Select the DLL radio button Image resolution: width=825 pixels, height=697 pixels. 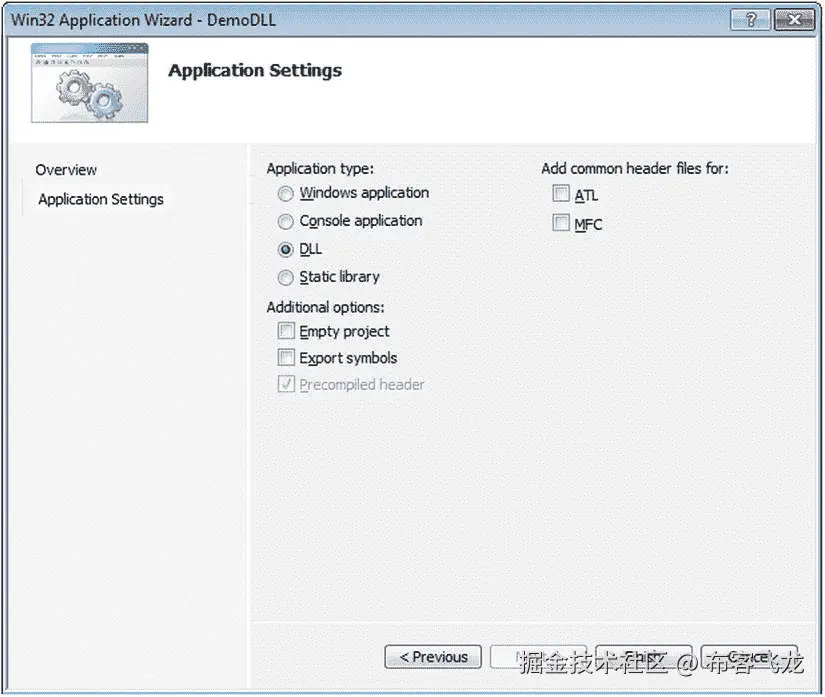pyautogui.click(x=285, y=249)
